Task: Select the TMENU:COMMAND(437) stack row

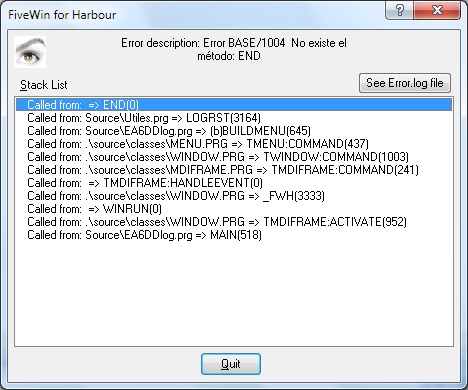Action: pyautogui.click(x=234, y=144)
